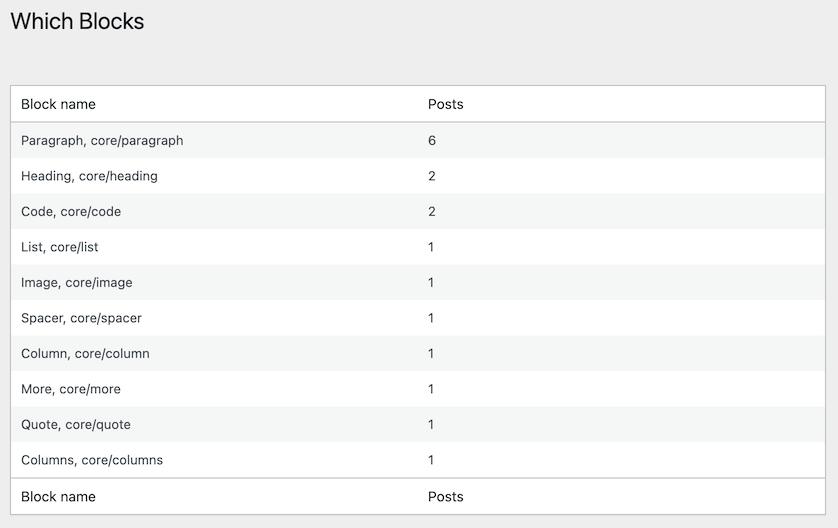Image resolution: width=838 pixels, height=528 pixels.
Task: Select the Column, core/column row
Action: coord(418,353)
